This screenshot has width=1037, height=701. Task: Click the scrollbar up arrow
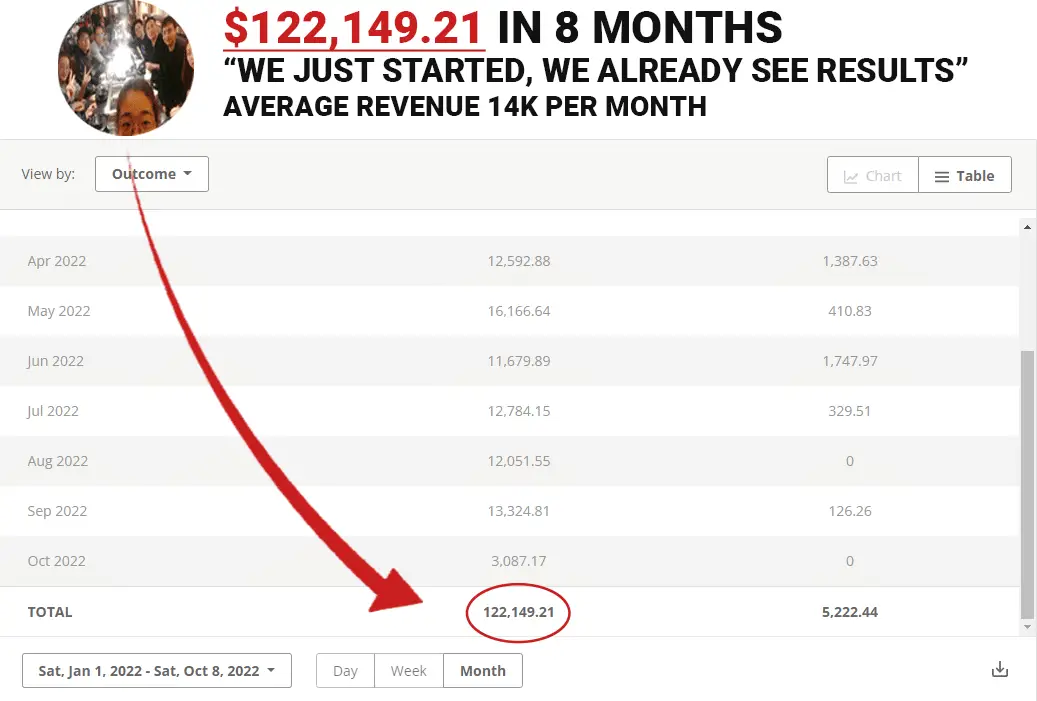(1027, 227)
